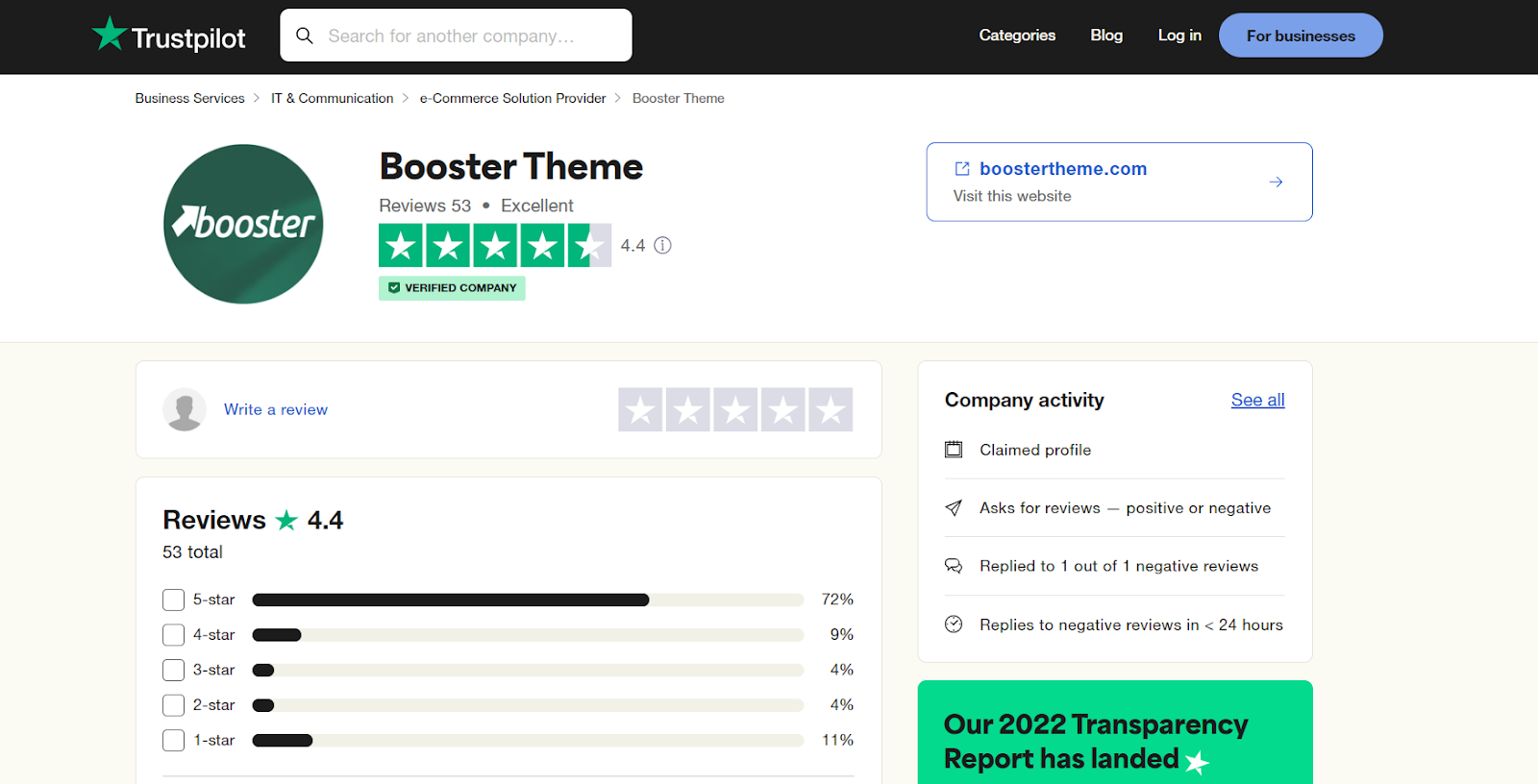Screen dimensions: 1538x784
Task: Focus the Search for another company field
Action: point(456,36)
